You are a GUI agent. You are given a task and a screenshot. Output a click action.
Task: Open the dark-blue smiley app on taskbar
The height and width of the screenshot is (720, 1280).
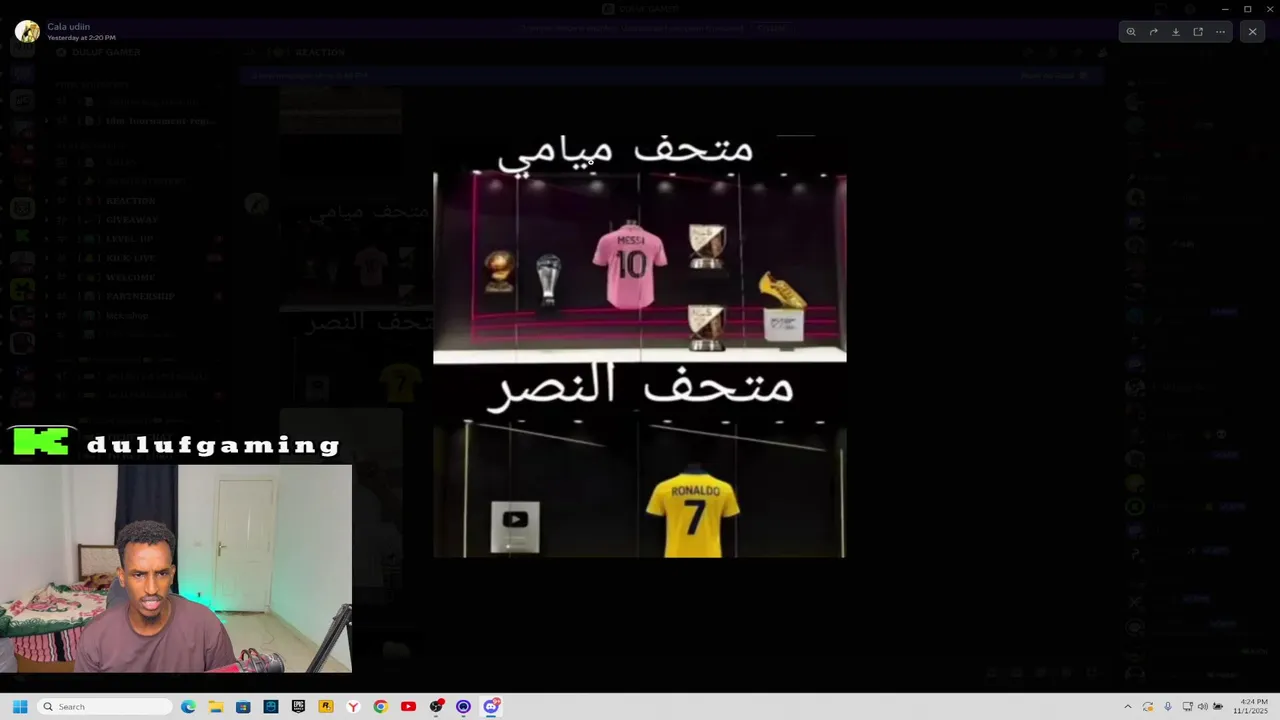click(271, 706)
